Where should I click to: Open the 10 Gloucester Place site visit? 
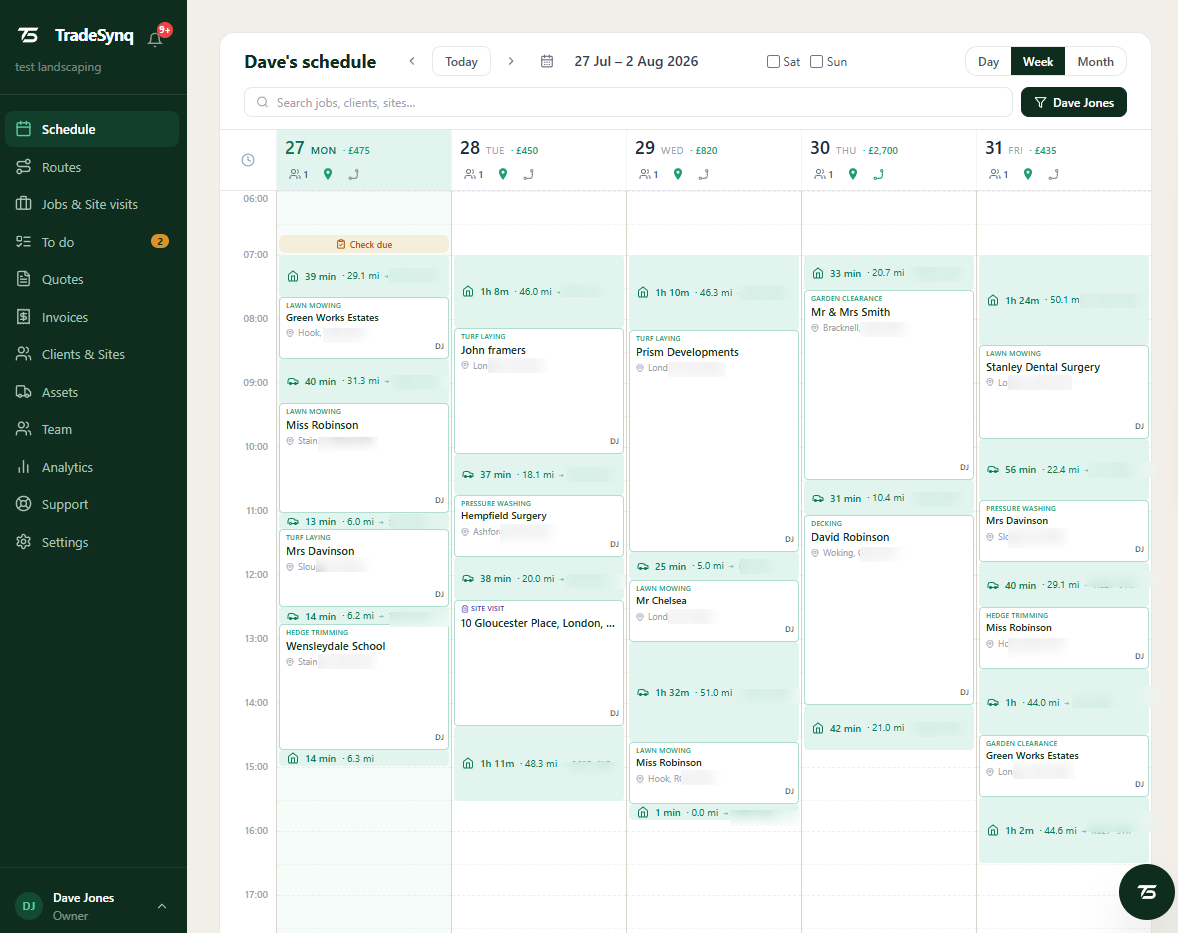[x=539, y=663]
